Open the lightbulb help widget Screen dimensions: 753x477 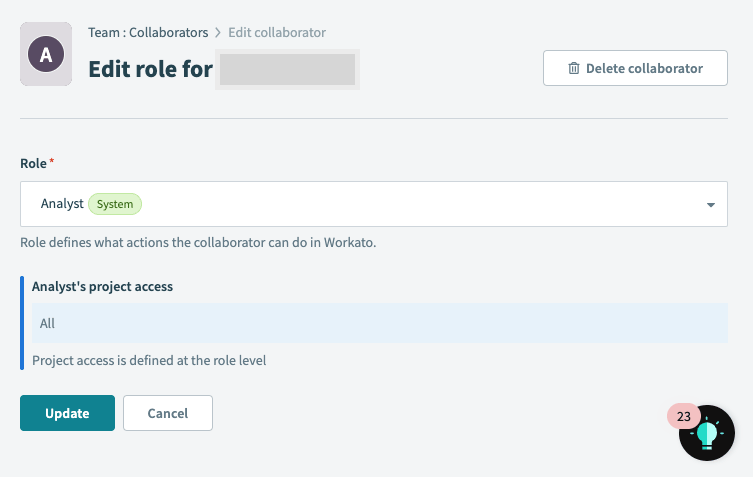tap(706, 433)
